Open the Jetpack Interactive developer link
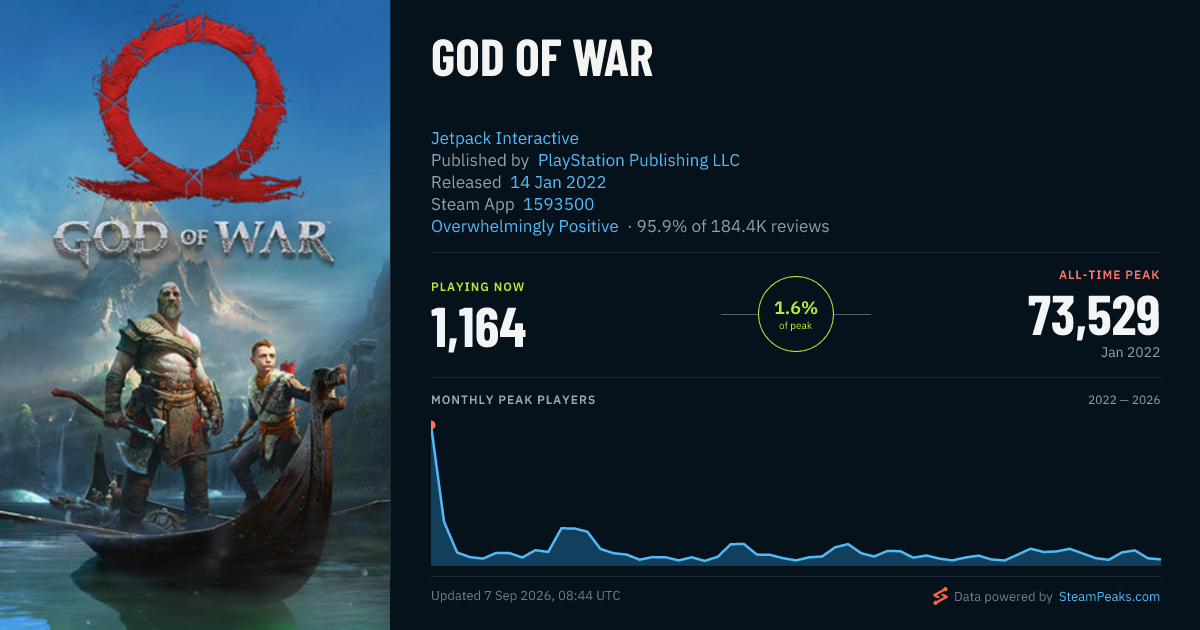The height and width of the screenshot is (630, 1200). (x=505, y=138)
